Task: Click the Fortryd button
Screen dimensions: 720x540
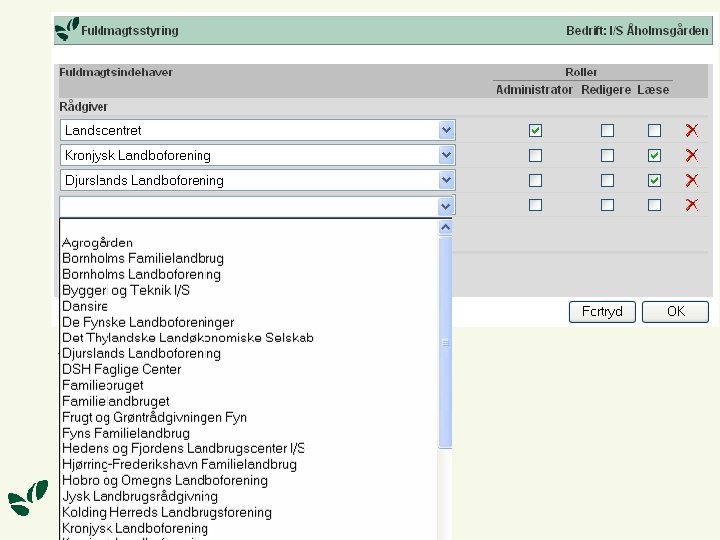Action: pyautogui.click(x=602, y=312)
